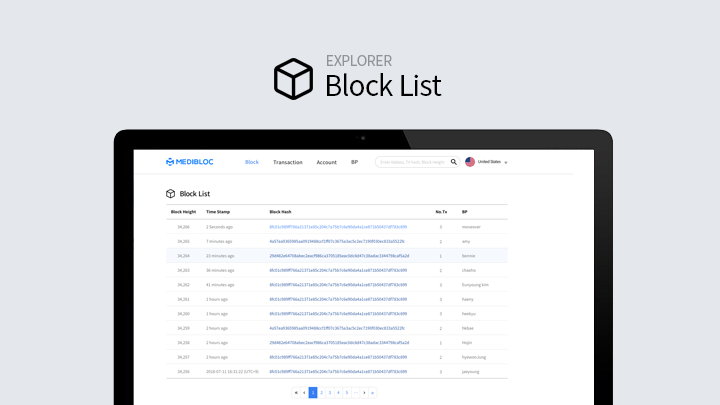Open block hash of block 34,256
The image size is (720, 405).
[x=338, y=371]
